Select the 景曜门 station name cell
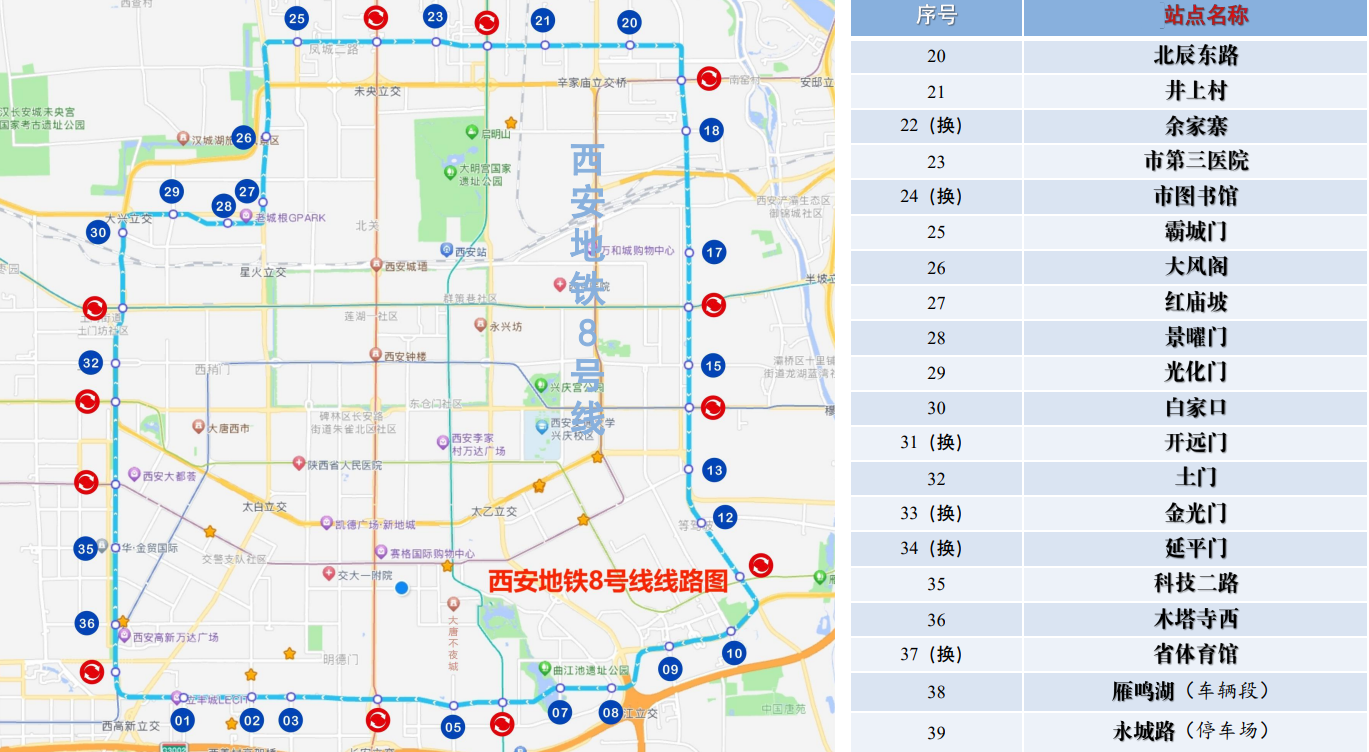 1196,337
